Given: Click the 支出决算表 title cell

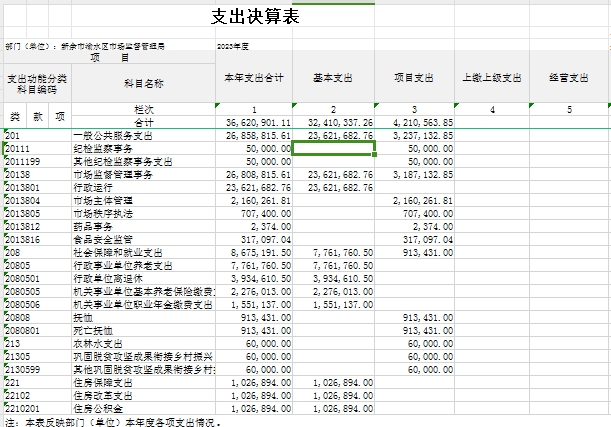Looking at the screenshot, I should pyautogui.click(x=253, y=18).
